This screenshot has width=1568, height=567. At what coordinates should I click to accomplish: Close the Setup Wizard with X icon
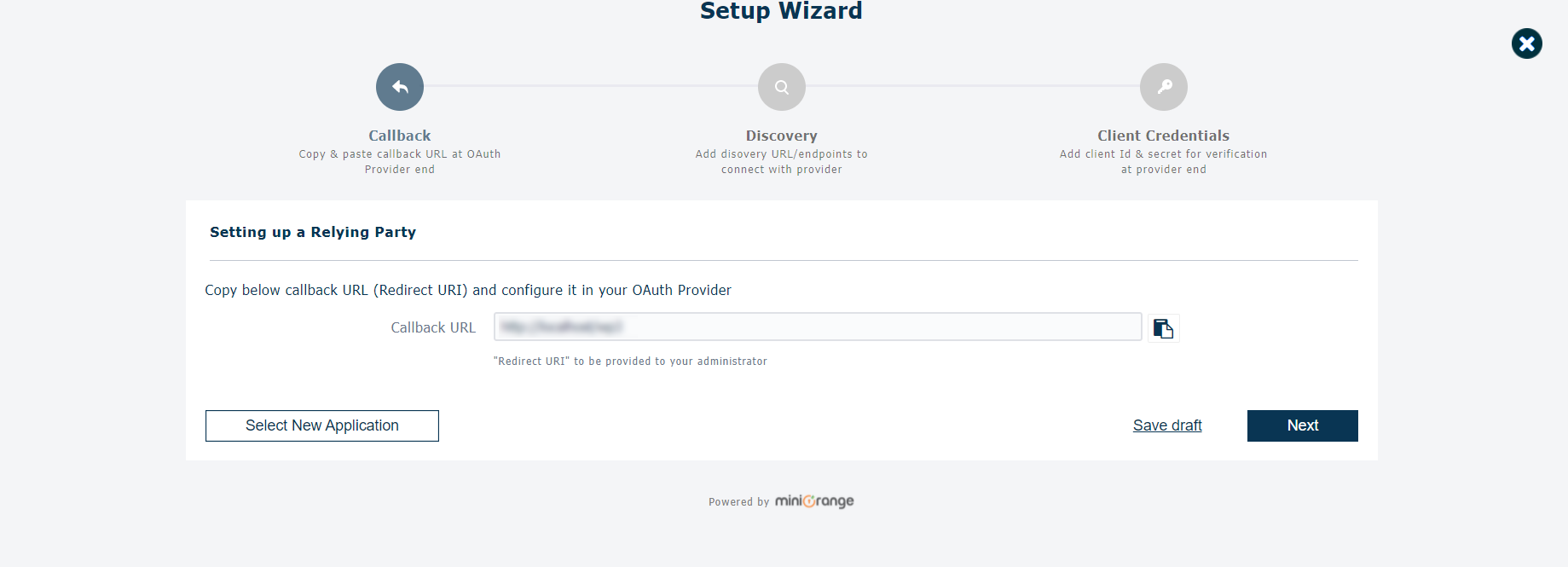[x=1527, y=43]
